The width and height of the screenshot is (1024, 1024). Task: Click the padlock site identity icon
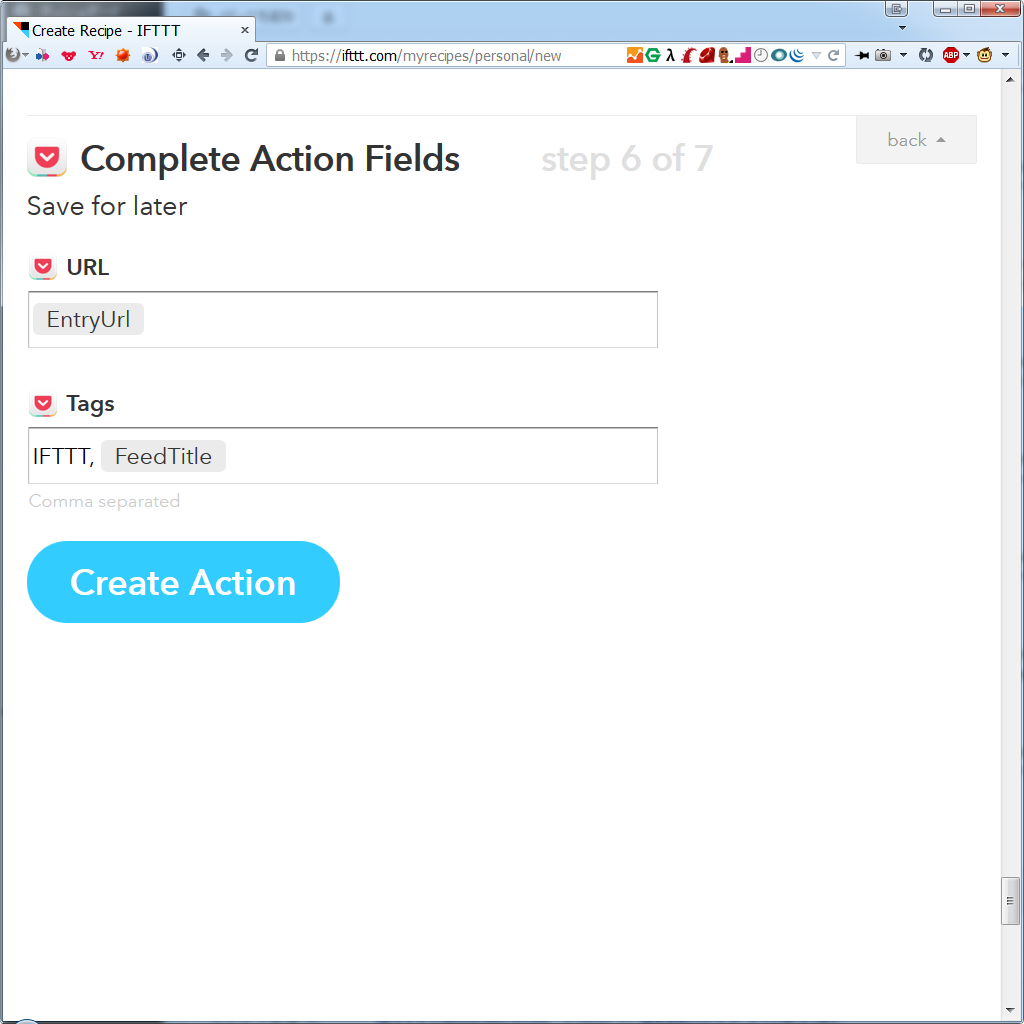[280, 56]
